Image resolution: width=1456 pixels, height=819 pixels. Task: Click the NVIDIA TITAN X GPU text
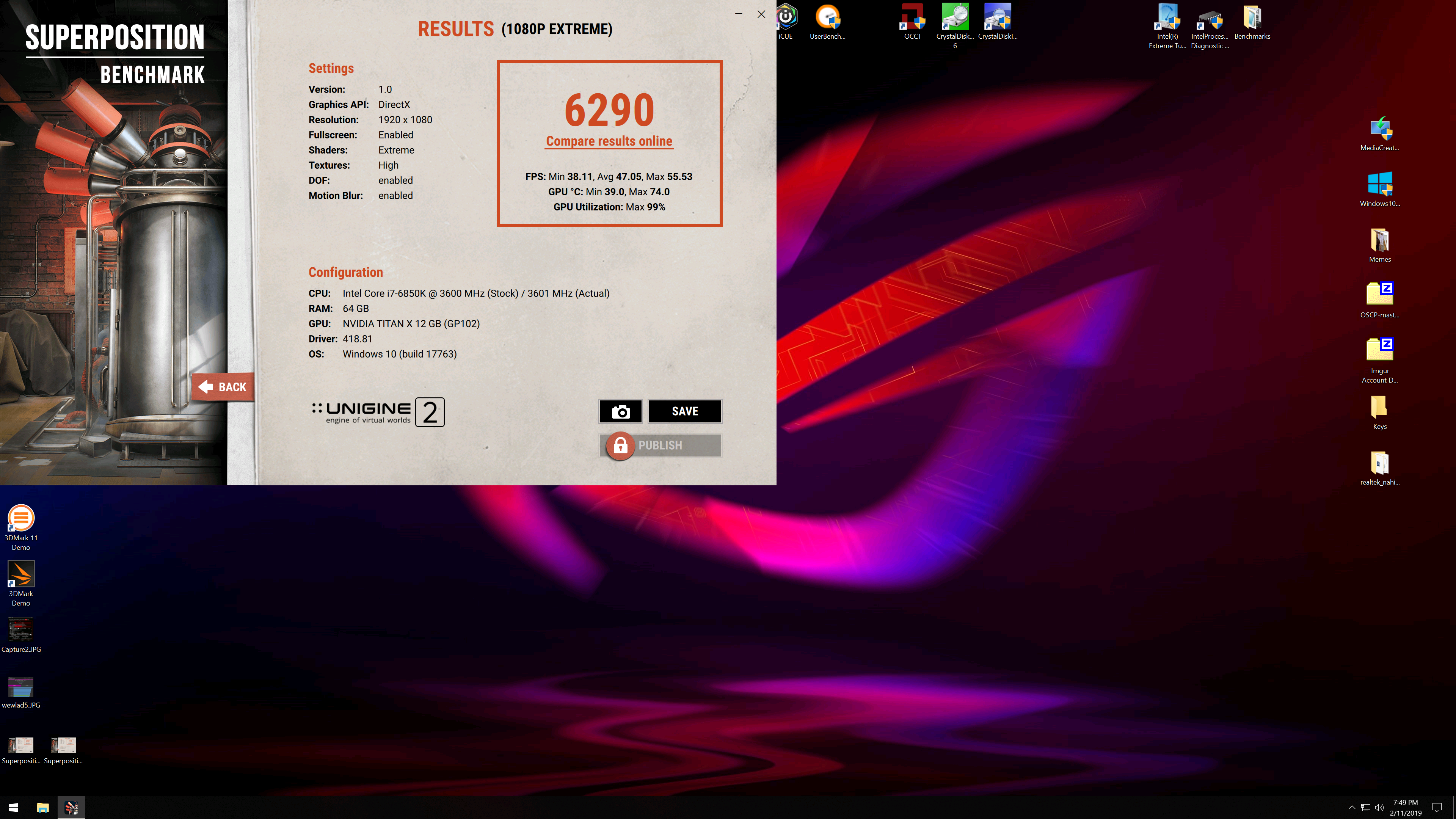[x=411, y=324]
